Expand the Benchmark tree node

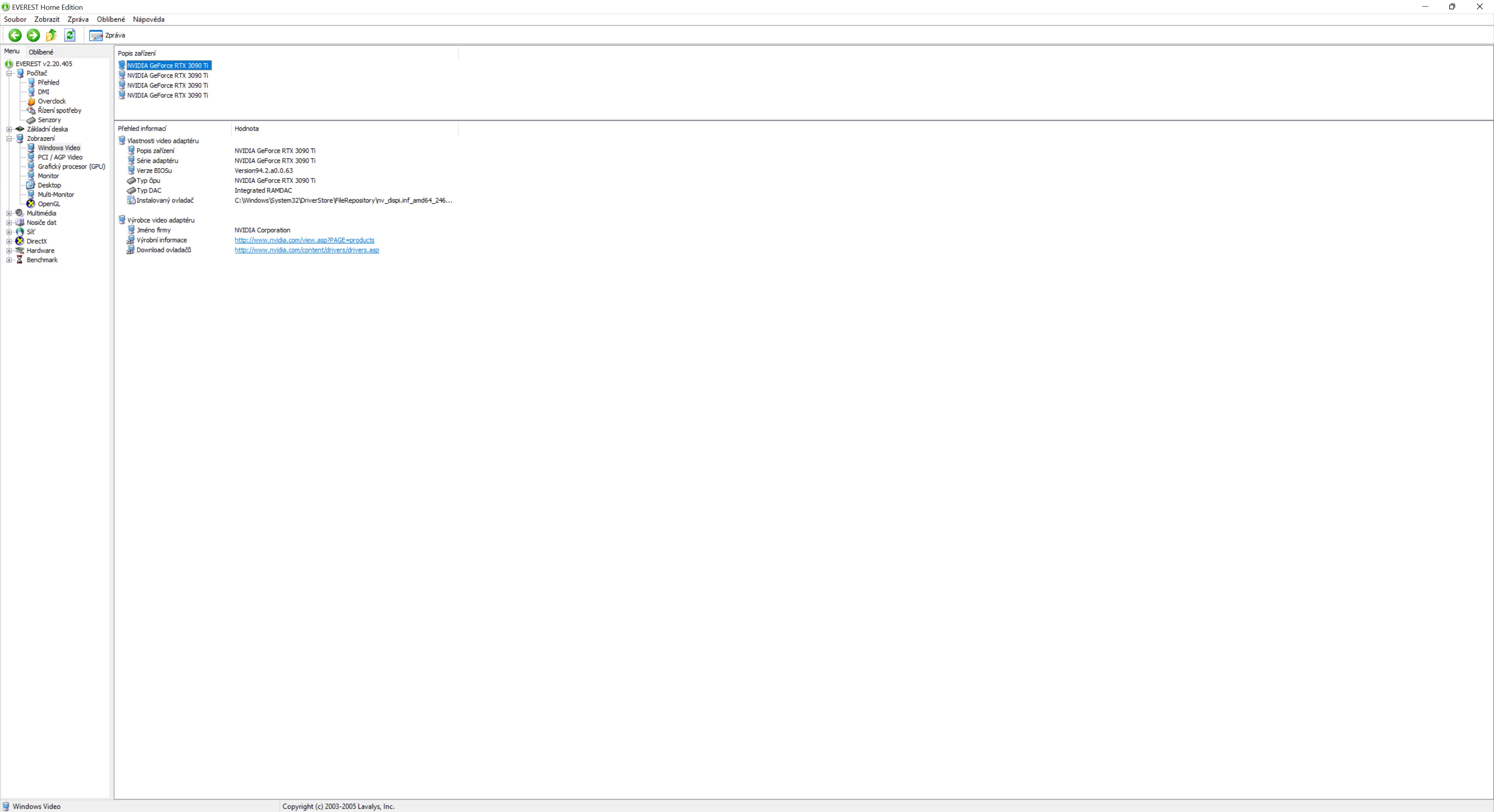coord(9,260)
